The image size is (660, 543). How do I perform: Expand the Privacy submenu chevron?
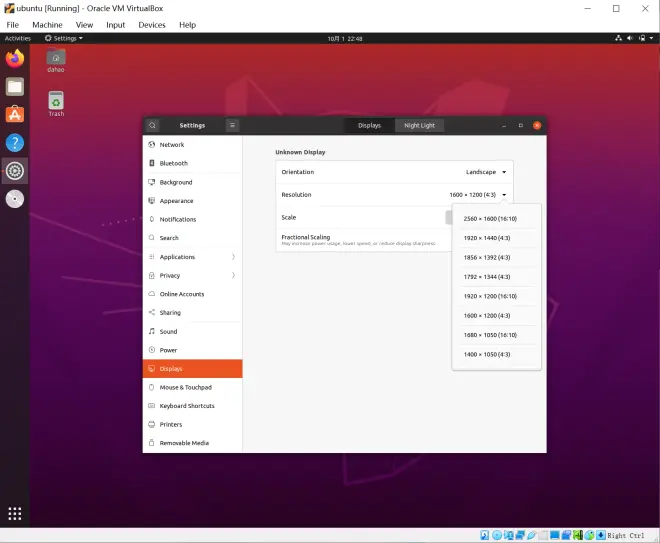233,275
